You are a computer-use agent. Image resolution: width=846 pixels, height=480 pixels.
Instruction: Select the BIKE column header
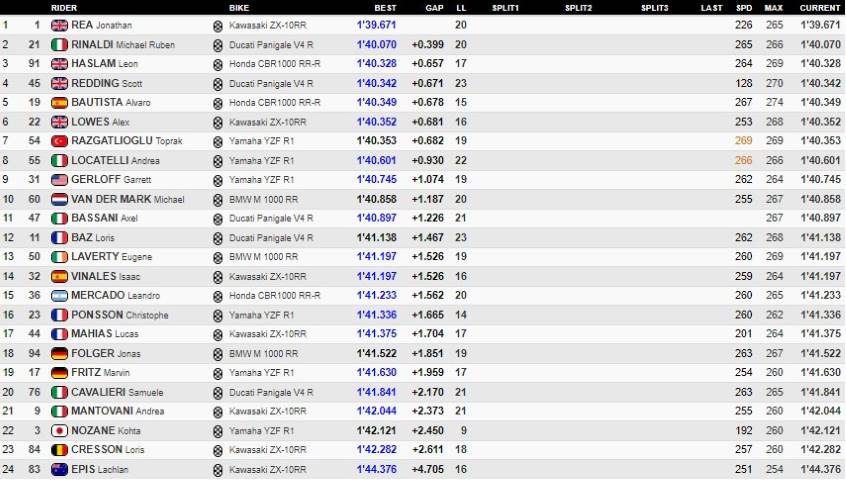pos(239,8)
